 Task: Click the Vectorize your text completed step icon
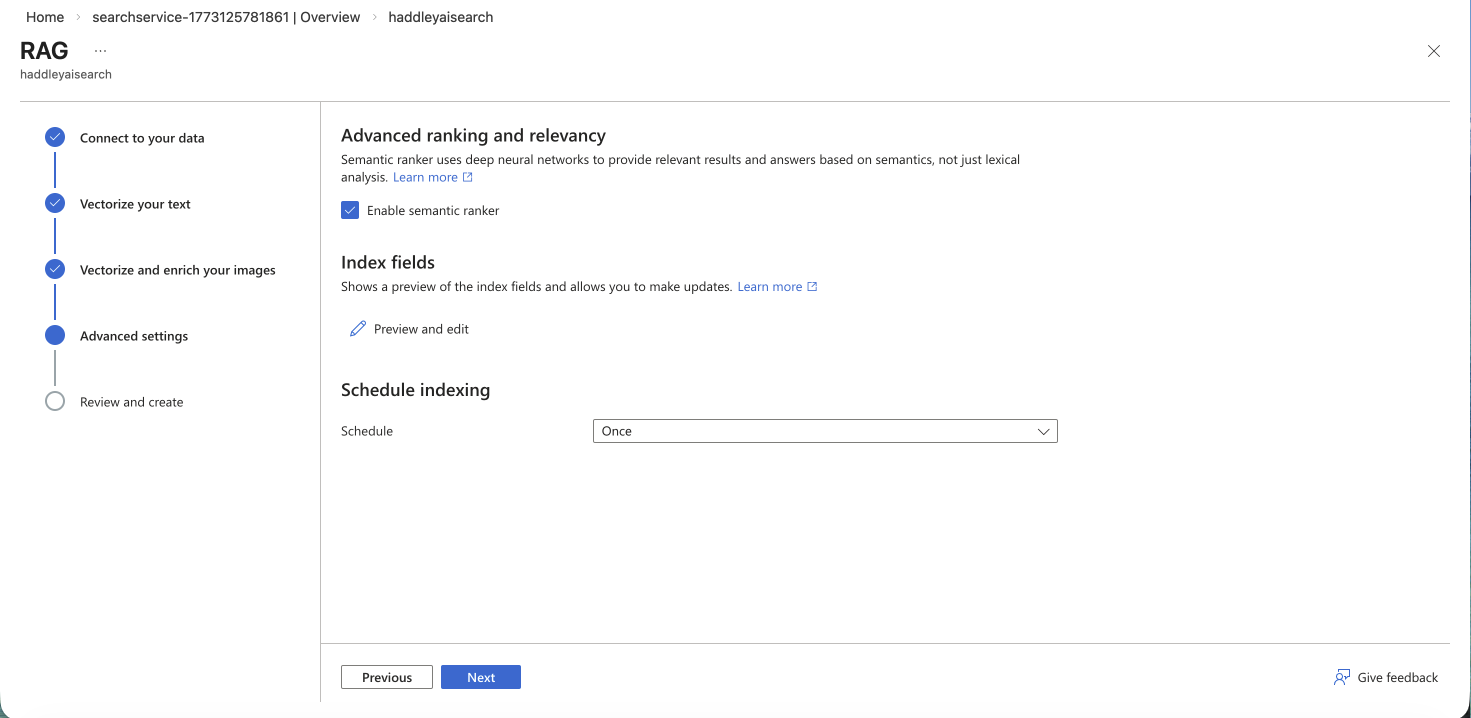[55, 202]
